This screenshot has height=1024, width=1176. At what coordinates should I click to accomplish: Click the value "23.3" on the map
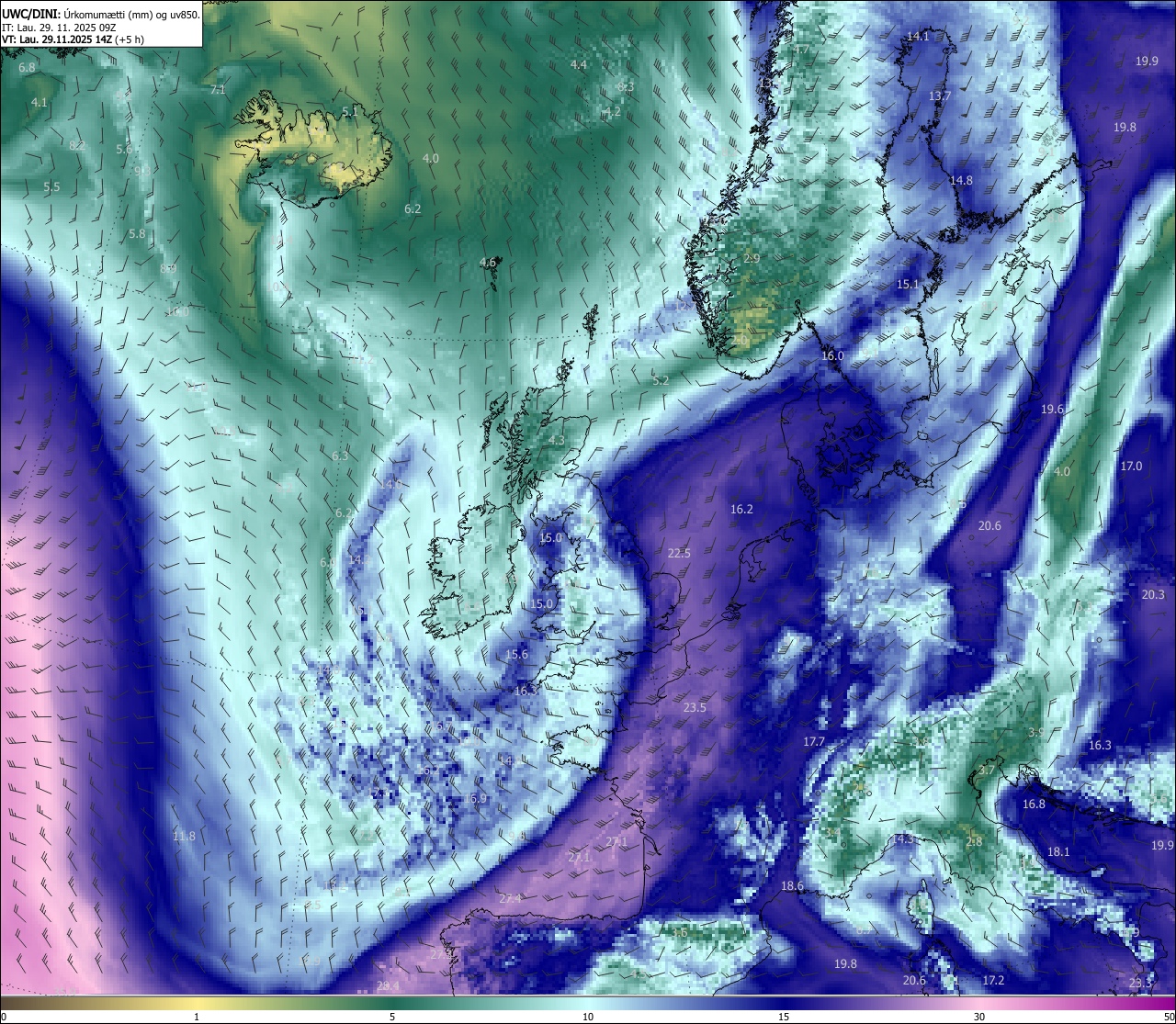pyautogui.click(x=1140, y=984)
